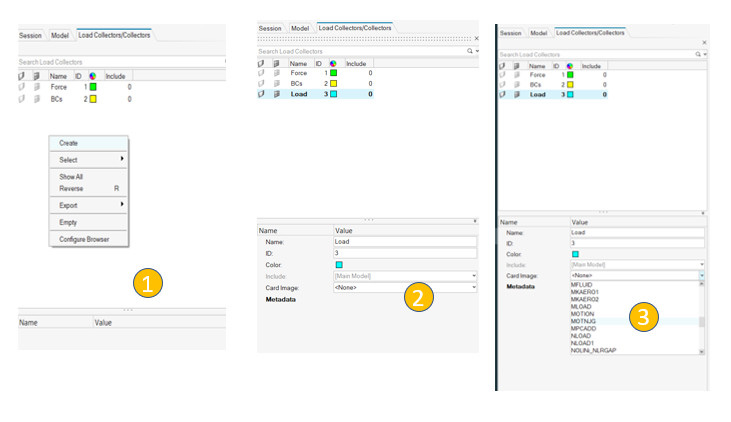Click card column header icon in right panel
The height and width of the screenshot is (422, 731).
point(517,66)
